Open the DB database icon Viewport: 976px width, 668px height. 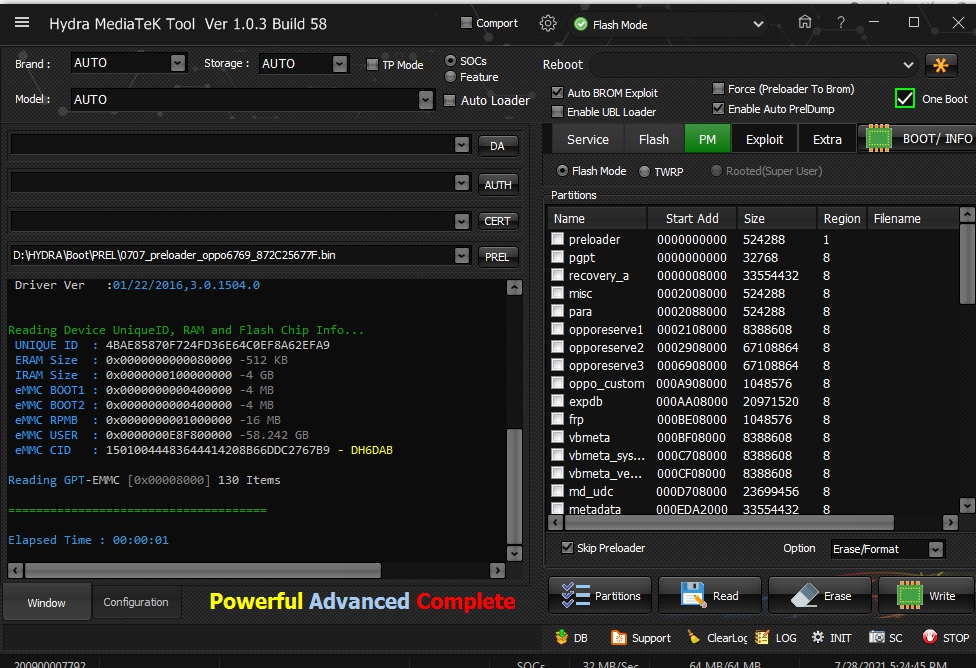[x=561, y=637]
